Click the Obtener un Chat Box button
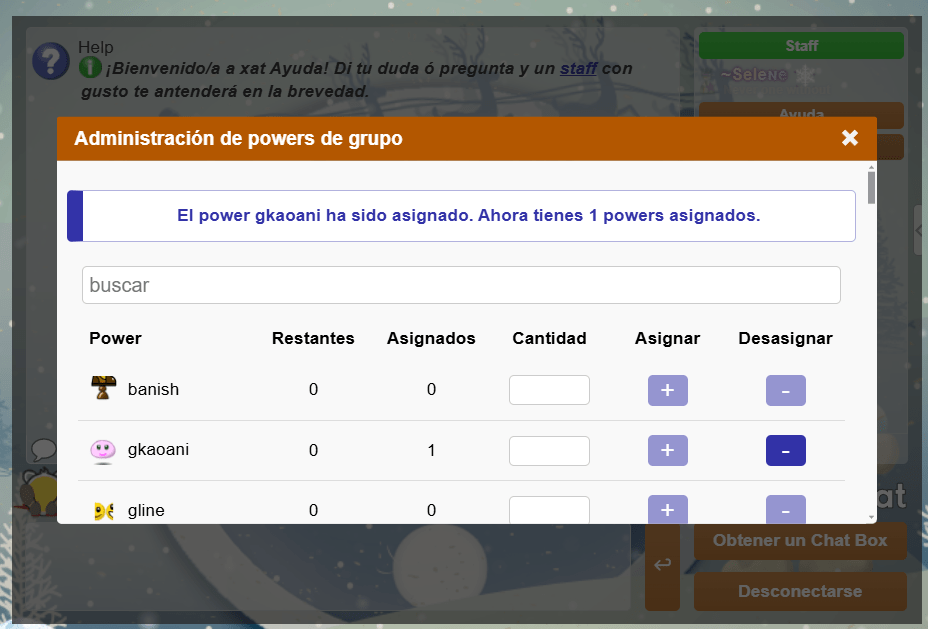 (800, 541)
